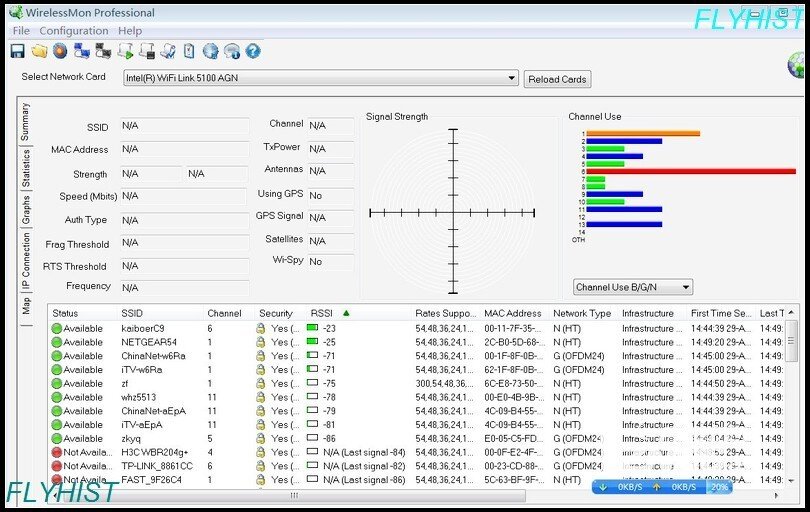Viewport: 810px width, 512px height.
Task: Click green status dot for kaiboerC9
Action: tap(56, 329)
